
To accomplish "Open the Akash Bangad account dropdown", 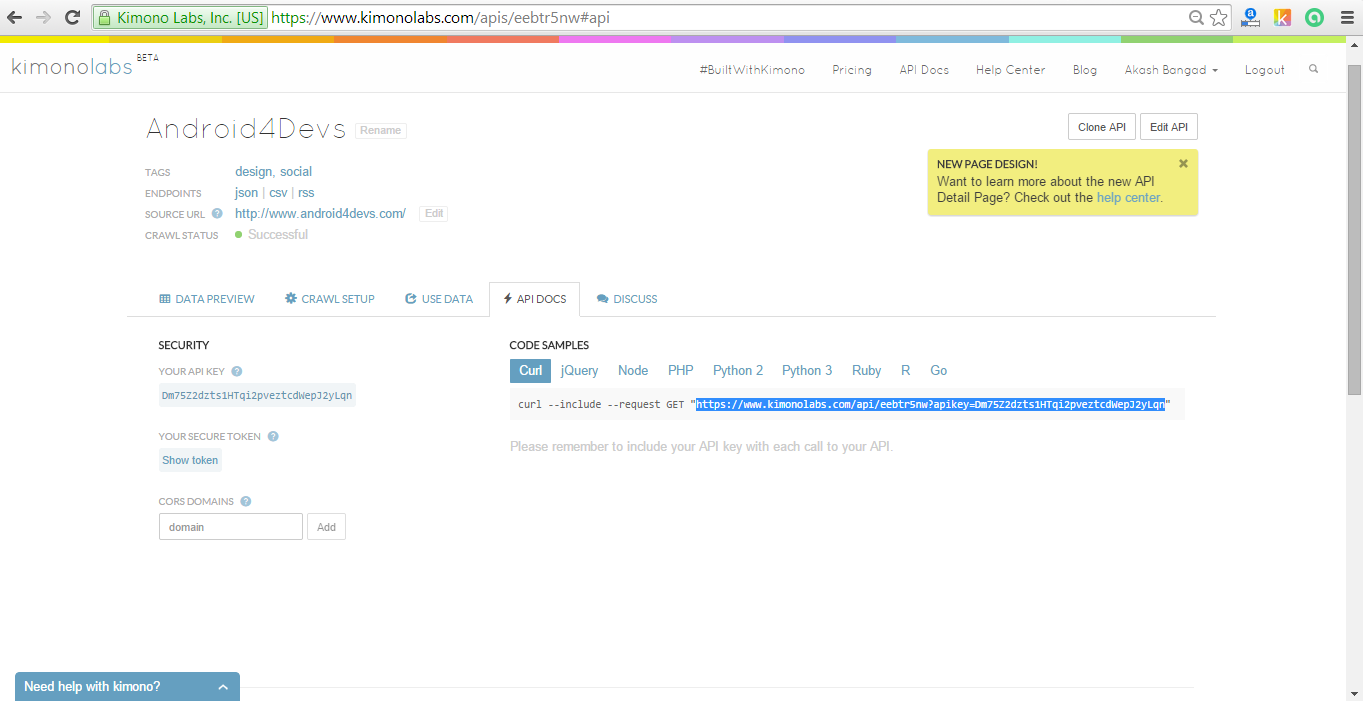I will (1171, 70).
